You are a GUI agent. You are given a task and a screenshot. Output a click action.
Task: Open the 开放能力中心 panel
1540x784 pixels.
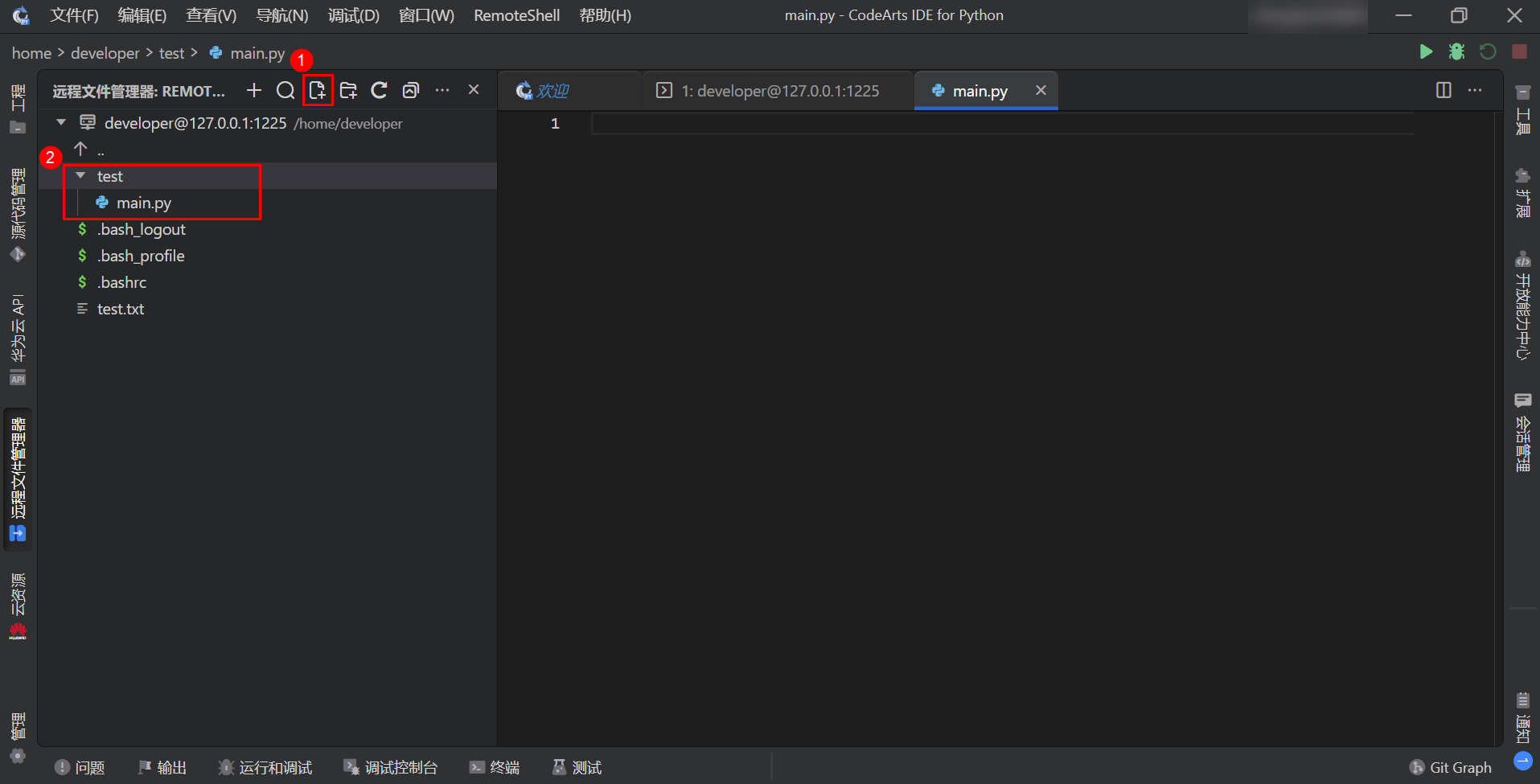(x=1522, y=305)
